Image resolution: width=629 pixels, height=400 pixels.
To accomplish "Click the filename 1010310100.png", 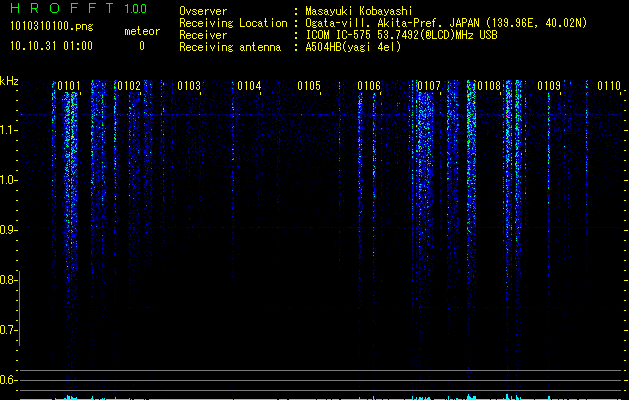I will pyautogui.click(x=51, y=26).
